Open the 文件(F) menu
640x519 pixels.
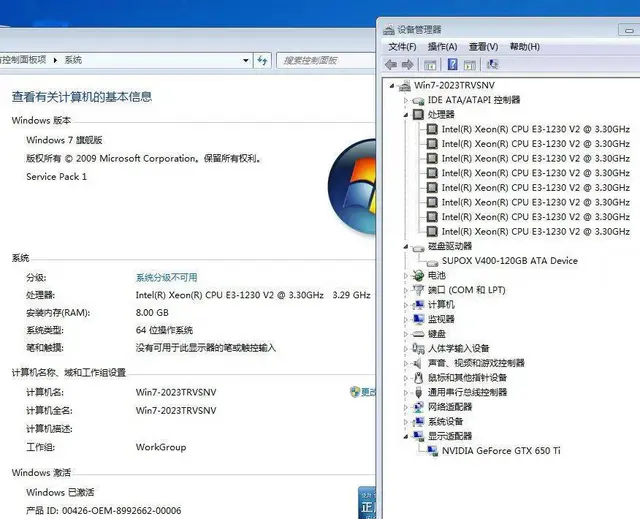point(402,47)
